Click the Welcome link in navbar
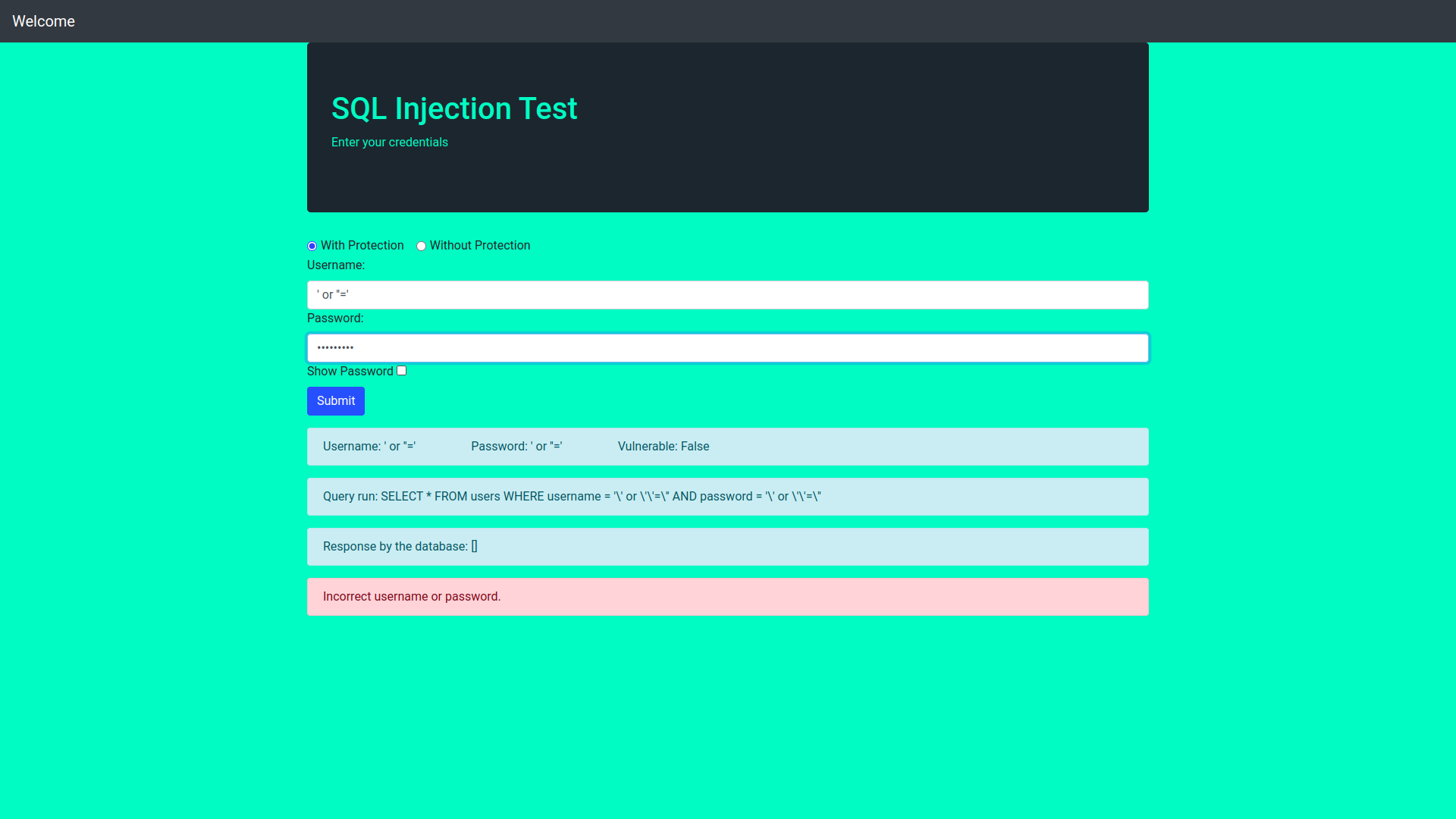The width and height of the screenshot is (1456, 819). pos(43,21)
